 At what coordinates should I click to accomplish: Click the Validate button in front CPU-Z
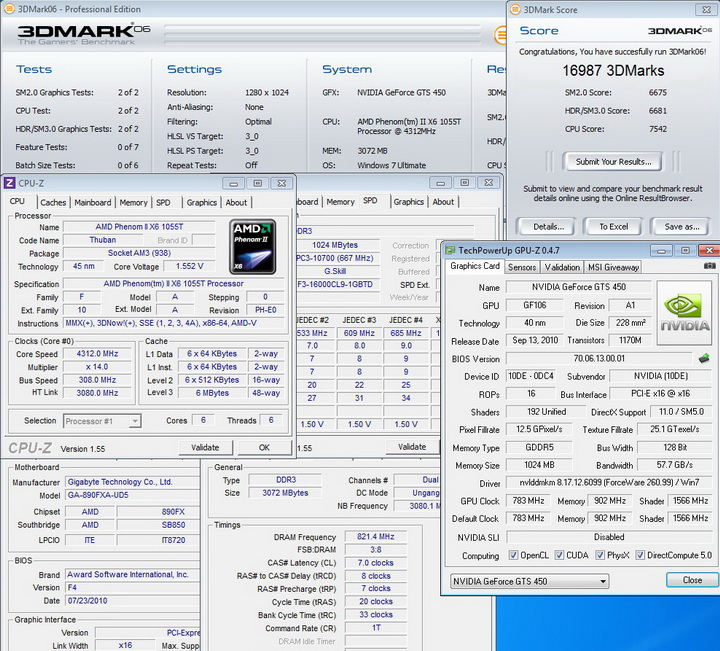205,448
